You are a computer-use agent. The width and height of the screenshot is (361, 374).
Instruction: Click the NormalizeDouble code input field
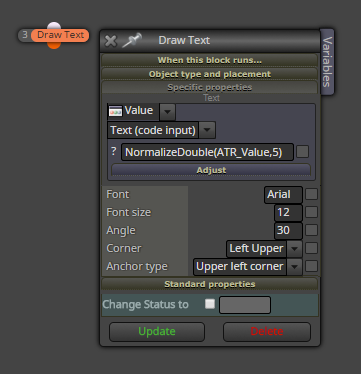tap(207, 152)
